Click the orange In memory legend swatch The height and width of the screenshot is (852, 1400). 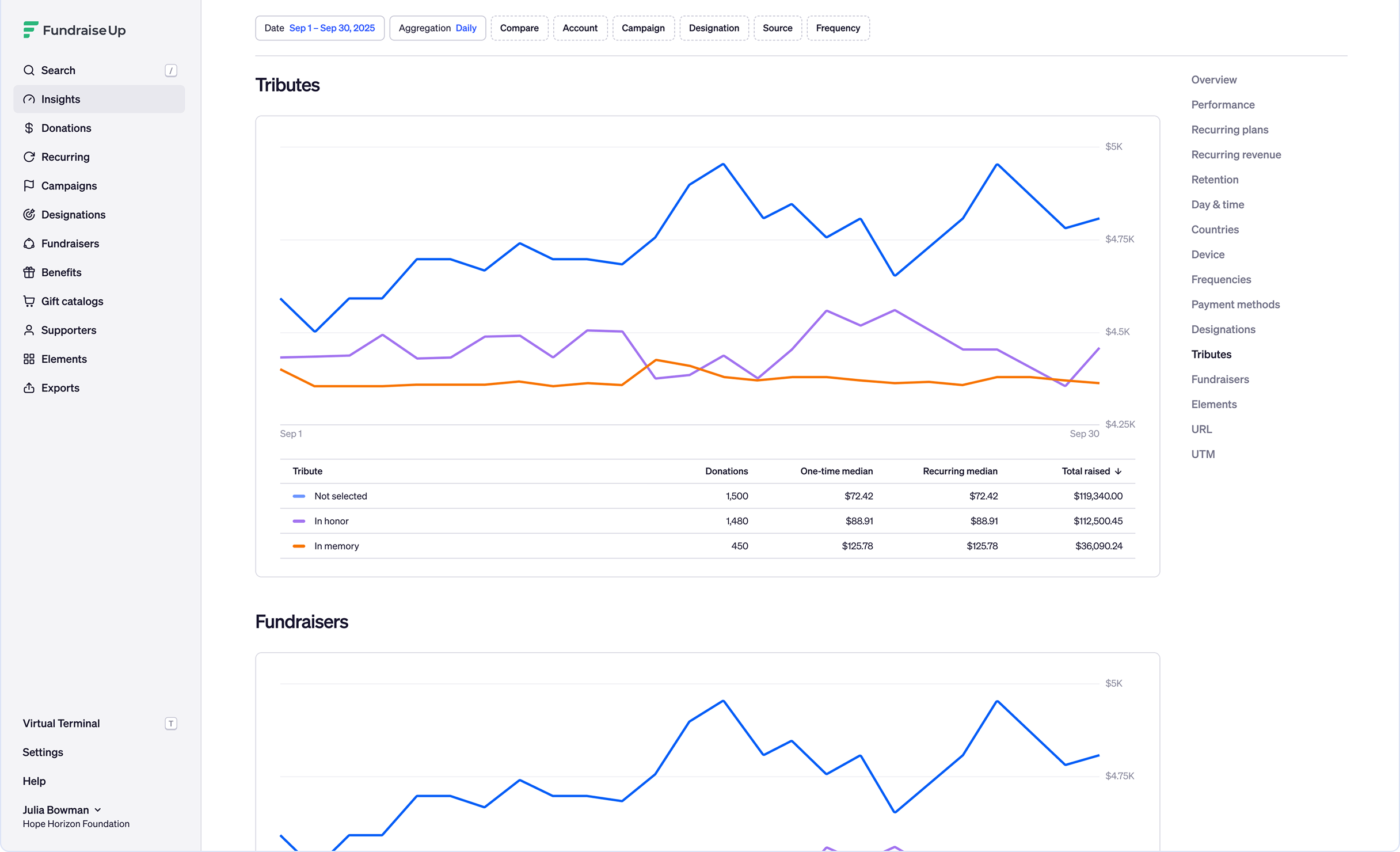pyautogui.click(x=299, y=546)
